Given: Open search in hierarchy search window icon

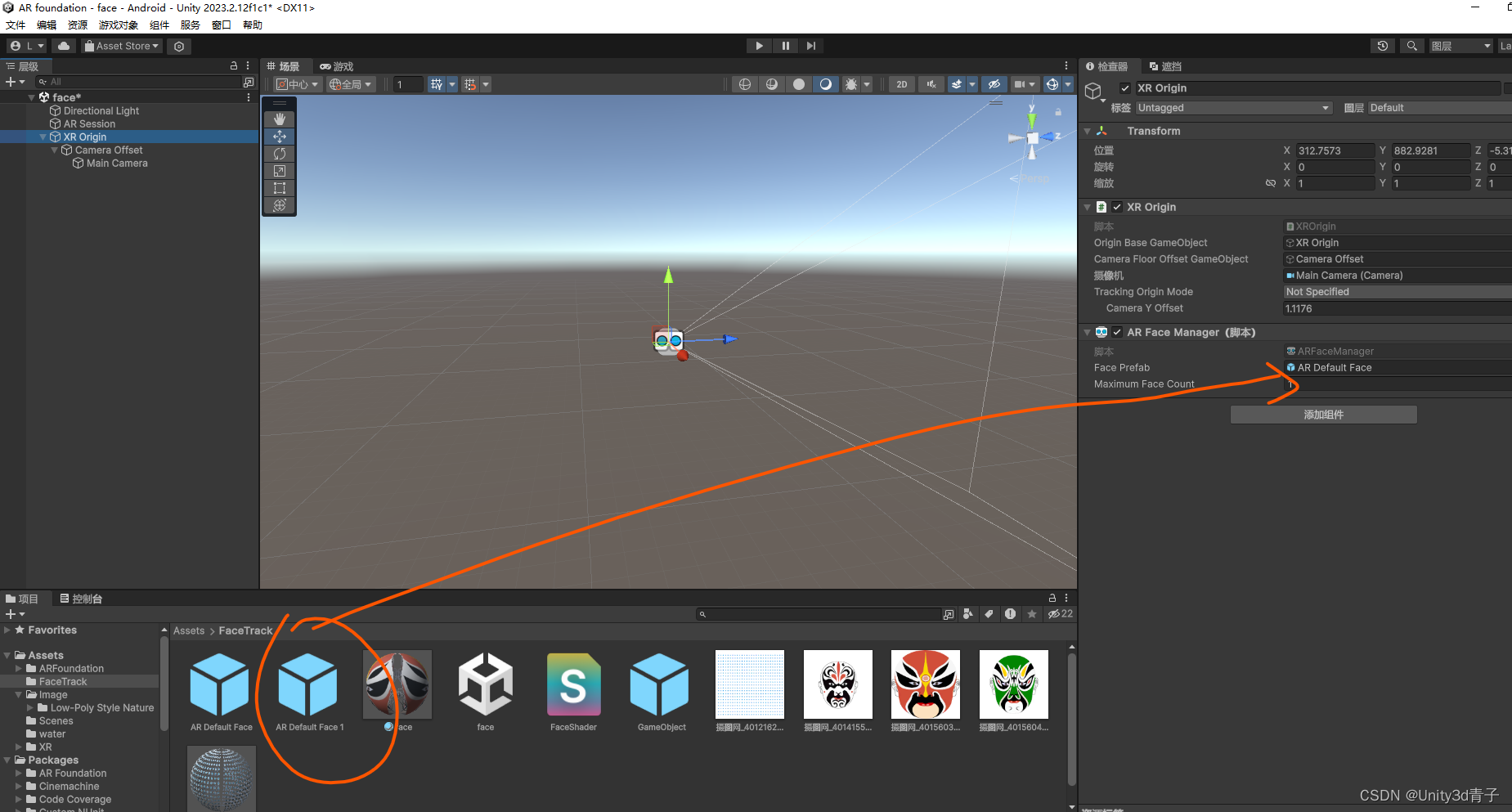Looking at the screenshot, I should [249, 82].
